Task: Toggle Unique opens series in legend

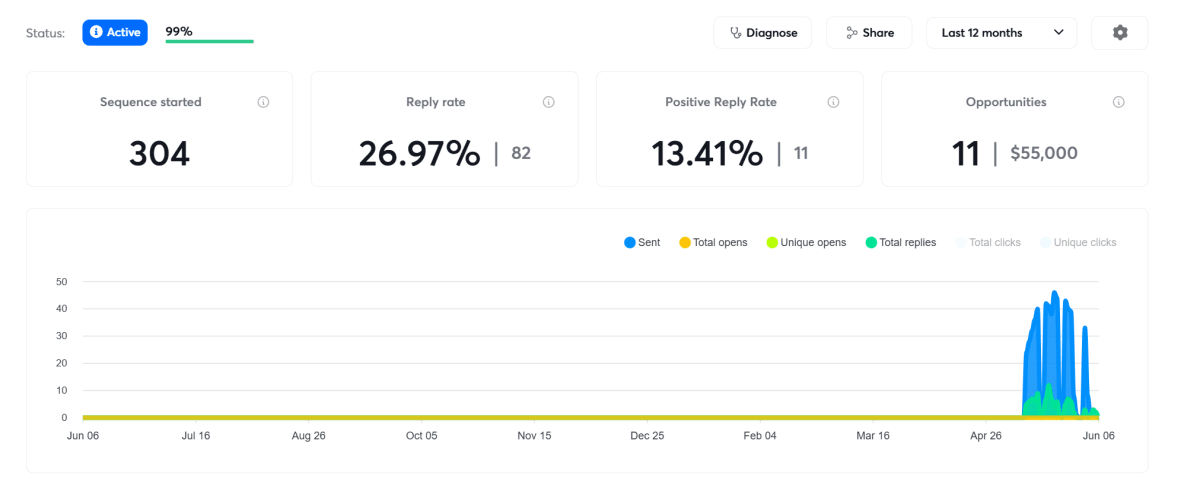Action: click(806, 243)
